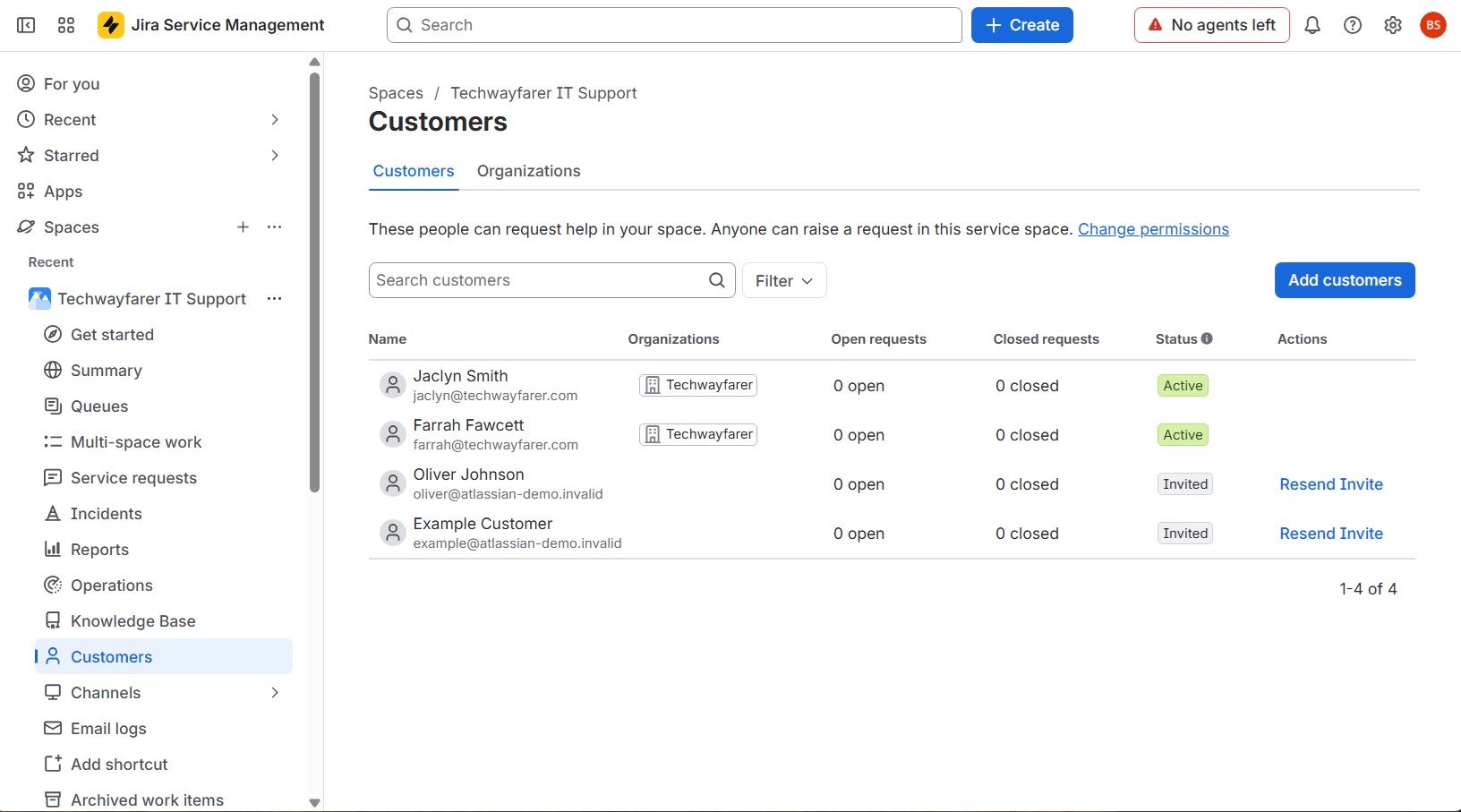1461x812 pixels.
Task: Open Knowledge Base
Action: tap(164, 621)
